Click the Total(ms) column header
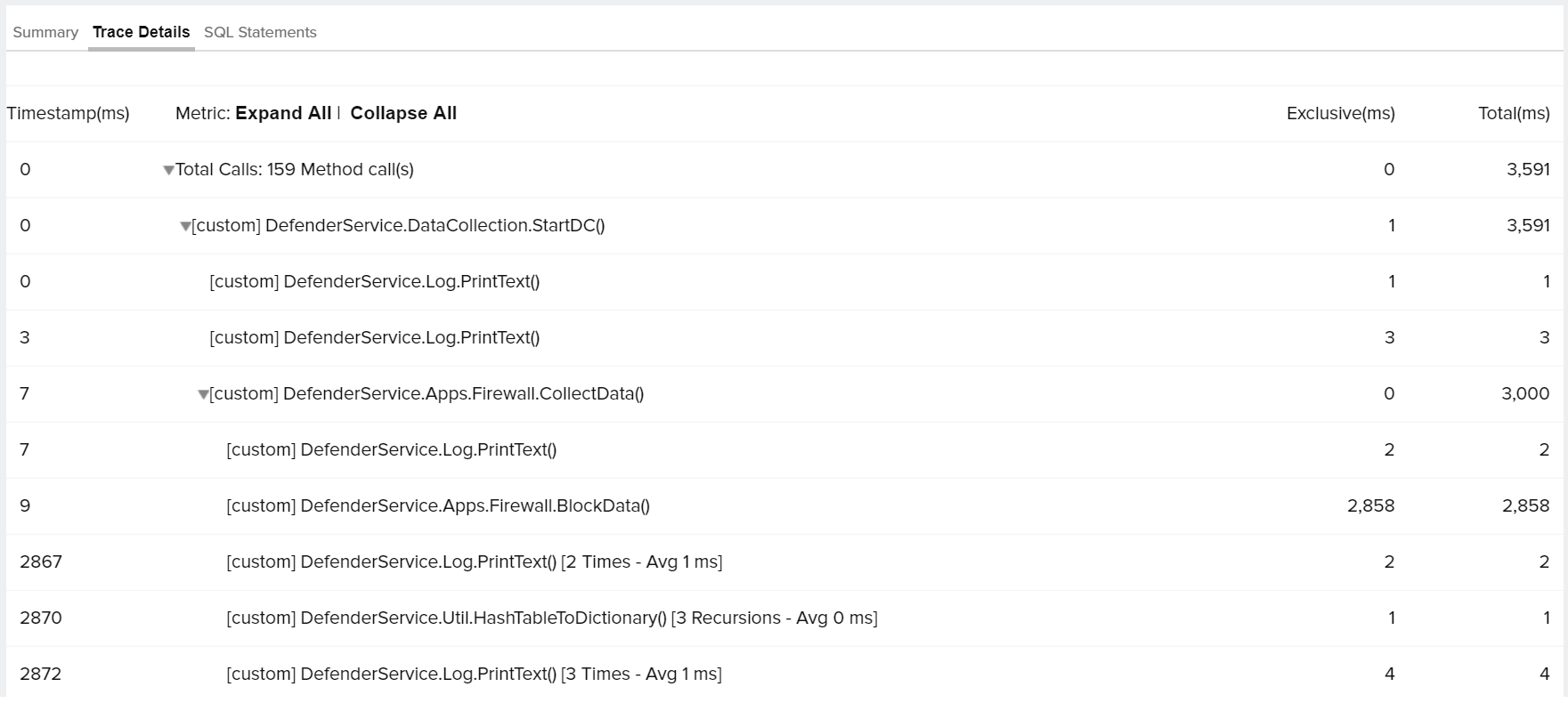 1514,113
